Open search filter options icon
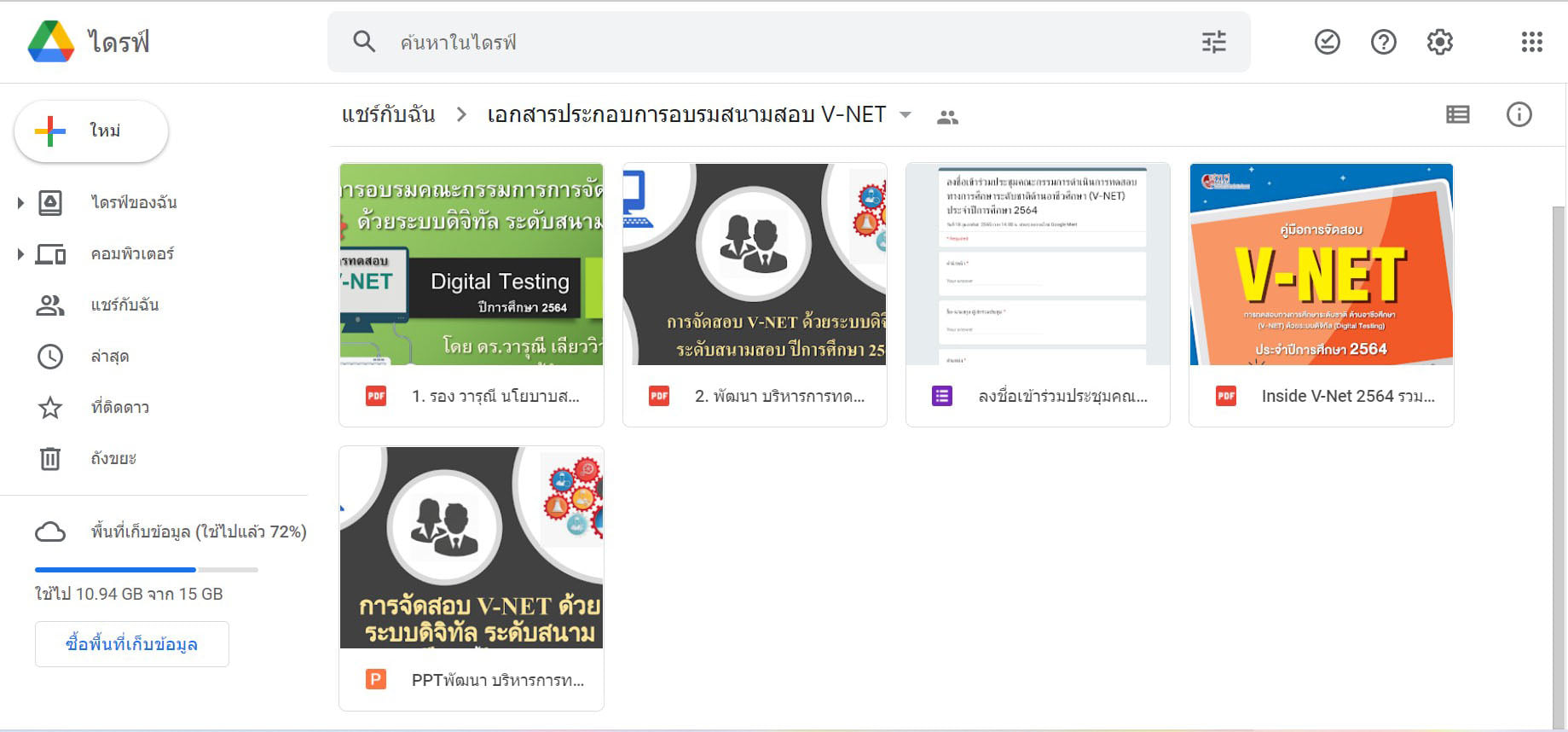 1214,42
